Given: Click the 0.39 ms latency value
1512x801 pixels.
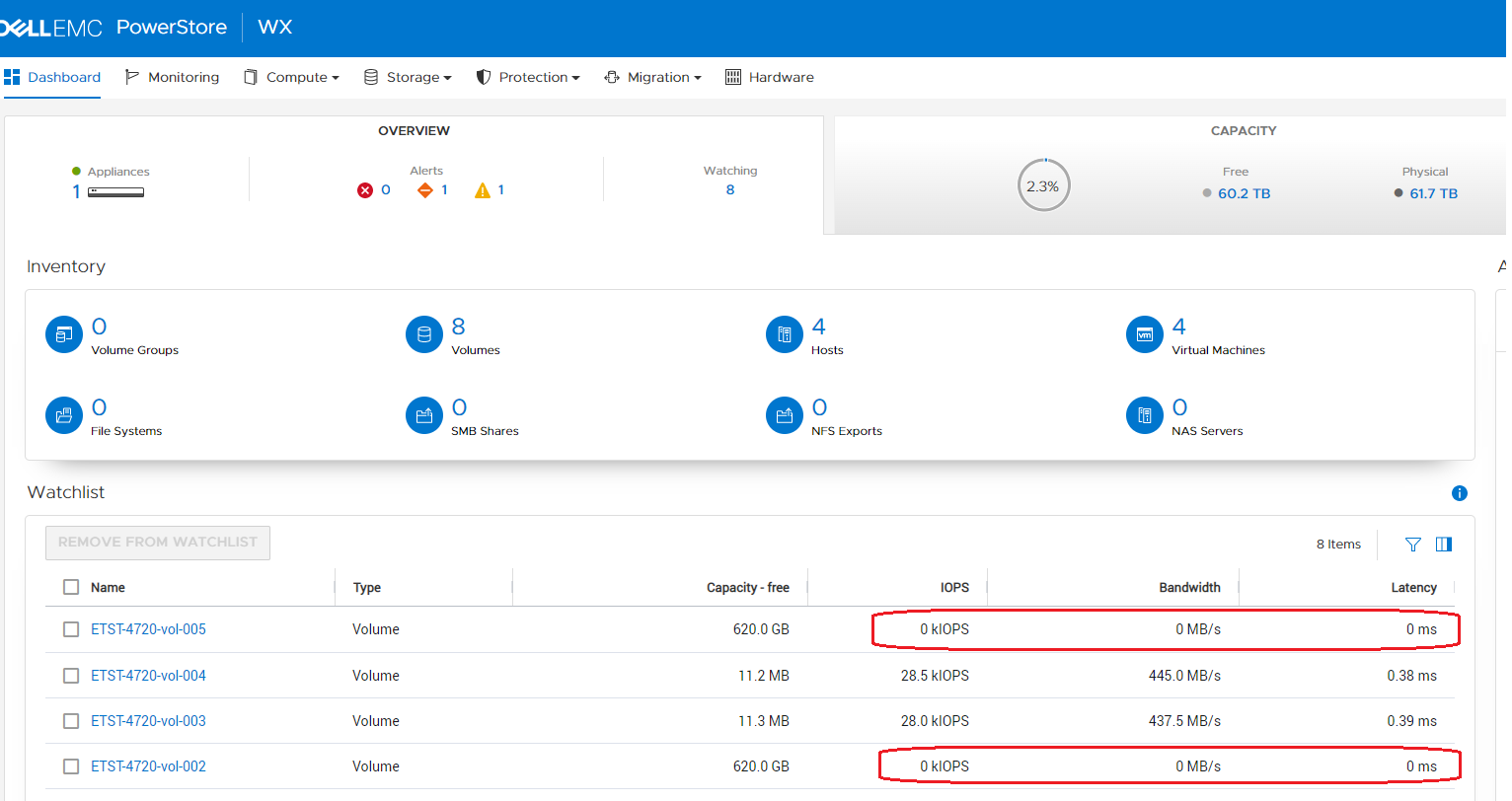Looking at the screenshot, I should 1411,721.
